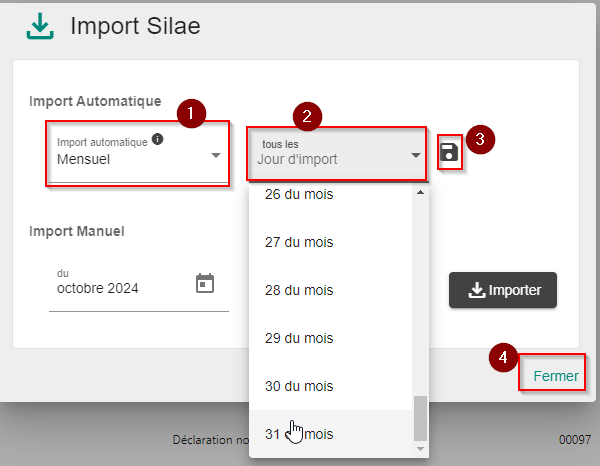Choose 28 du mois from list
The image size is (600, 466).
tap(331, 290)
